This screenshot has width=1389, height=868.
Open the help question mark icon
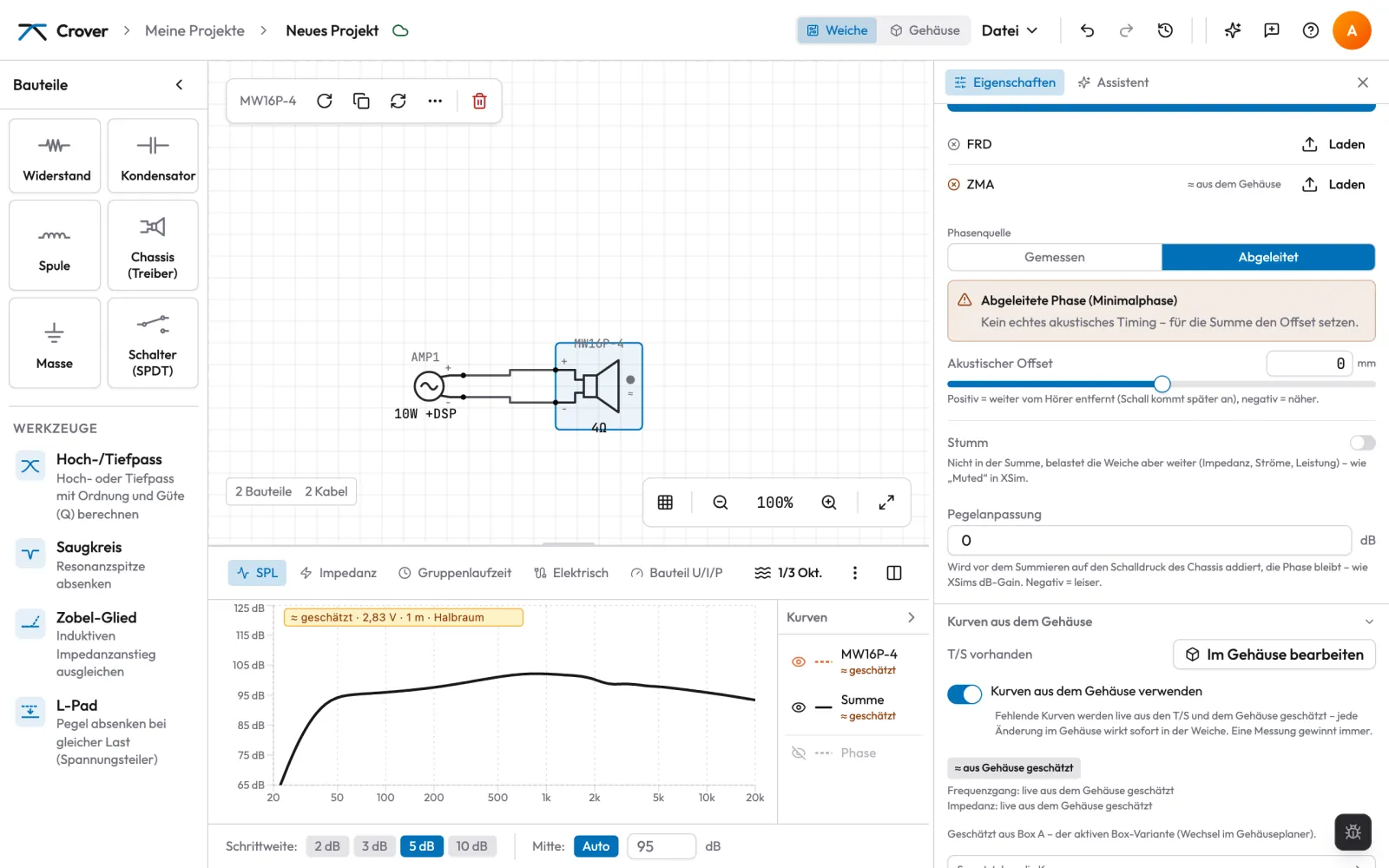1311,30
